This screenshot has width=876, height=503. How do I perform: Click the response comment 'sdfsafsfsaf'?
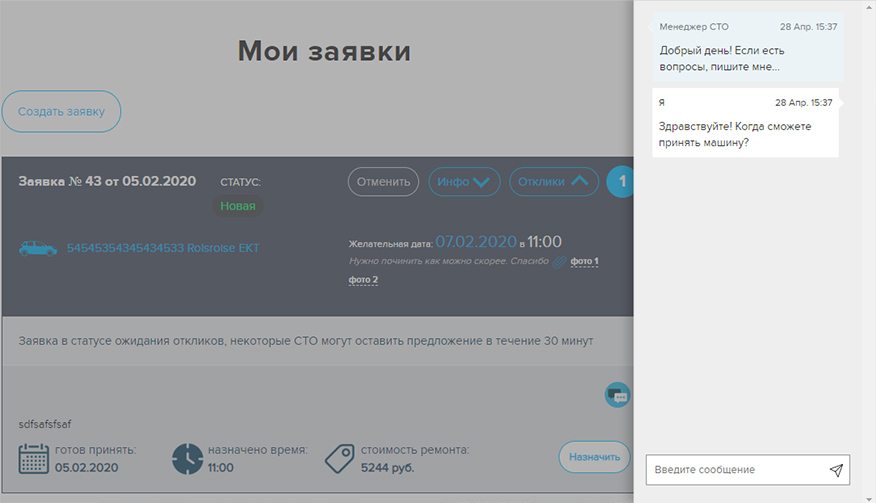pyautogui.click(x=45, y=424)
